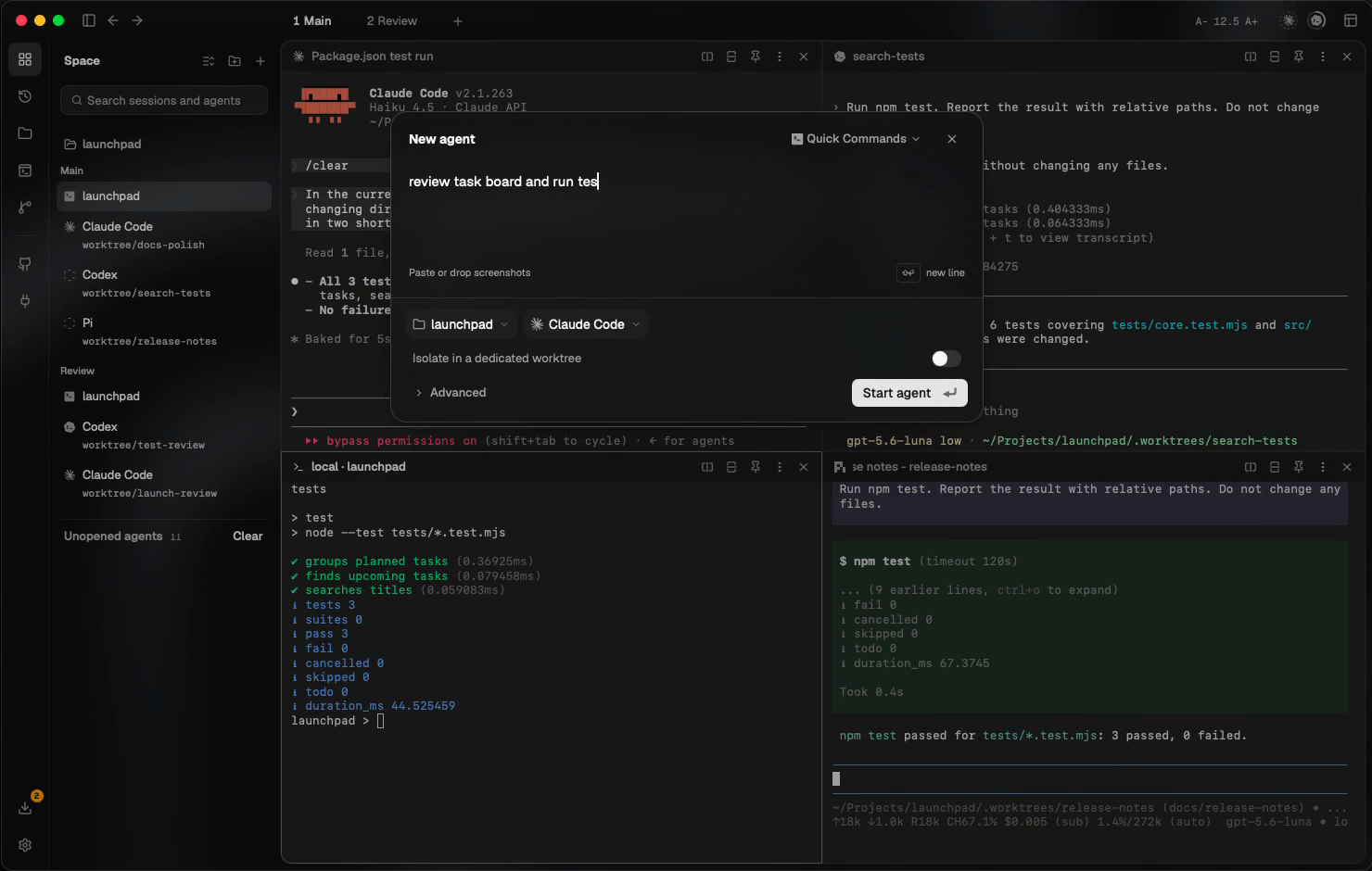Viewport: 1372px width, 871px height.
Task: Increase font size with A+ button
Action: (1251, 21)
